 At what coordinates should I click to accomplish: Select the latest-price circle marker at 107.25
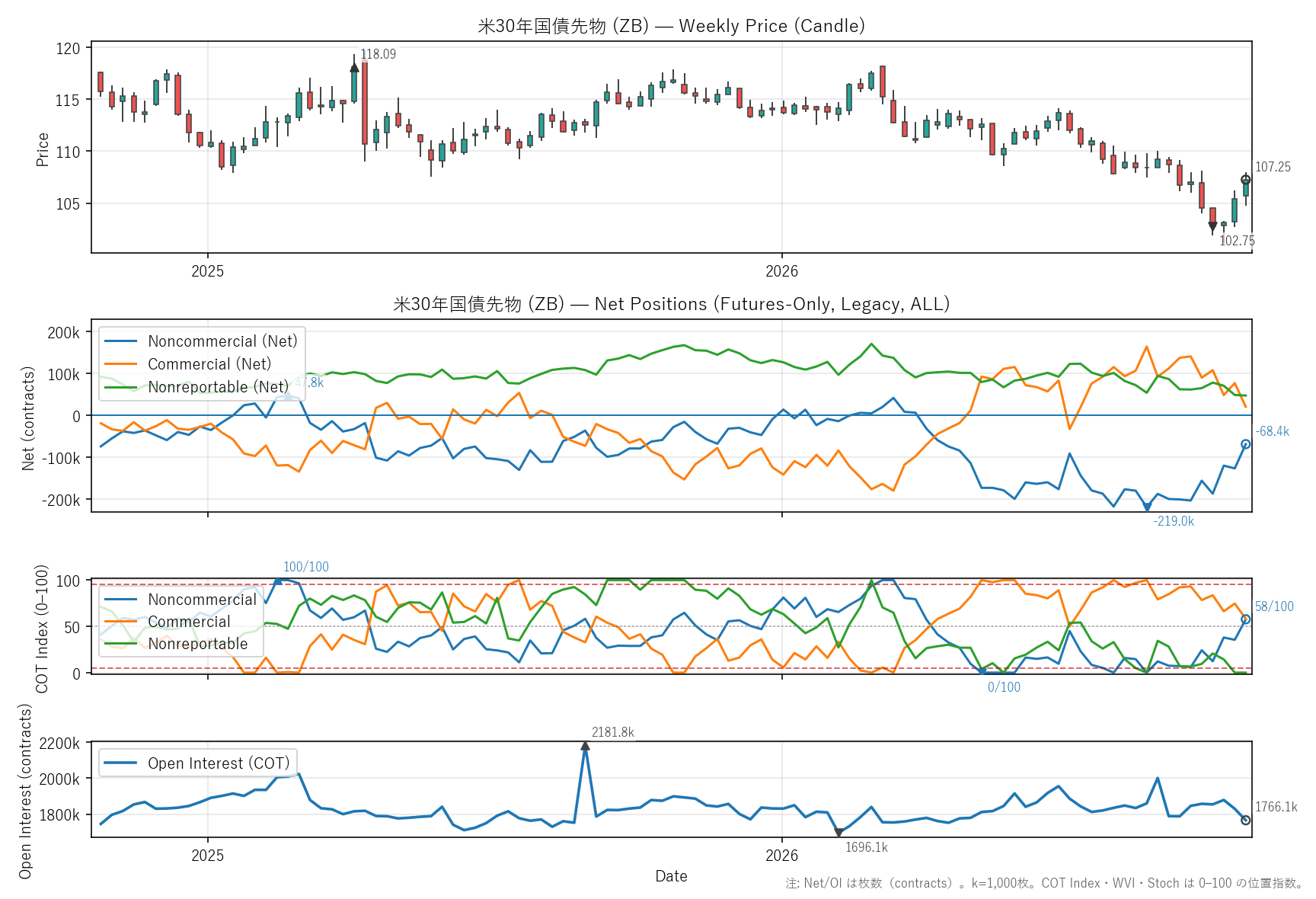(1246, 180)
